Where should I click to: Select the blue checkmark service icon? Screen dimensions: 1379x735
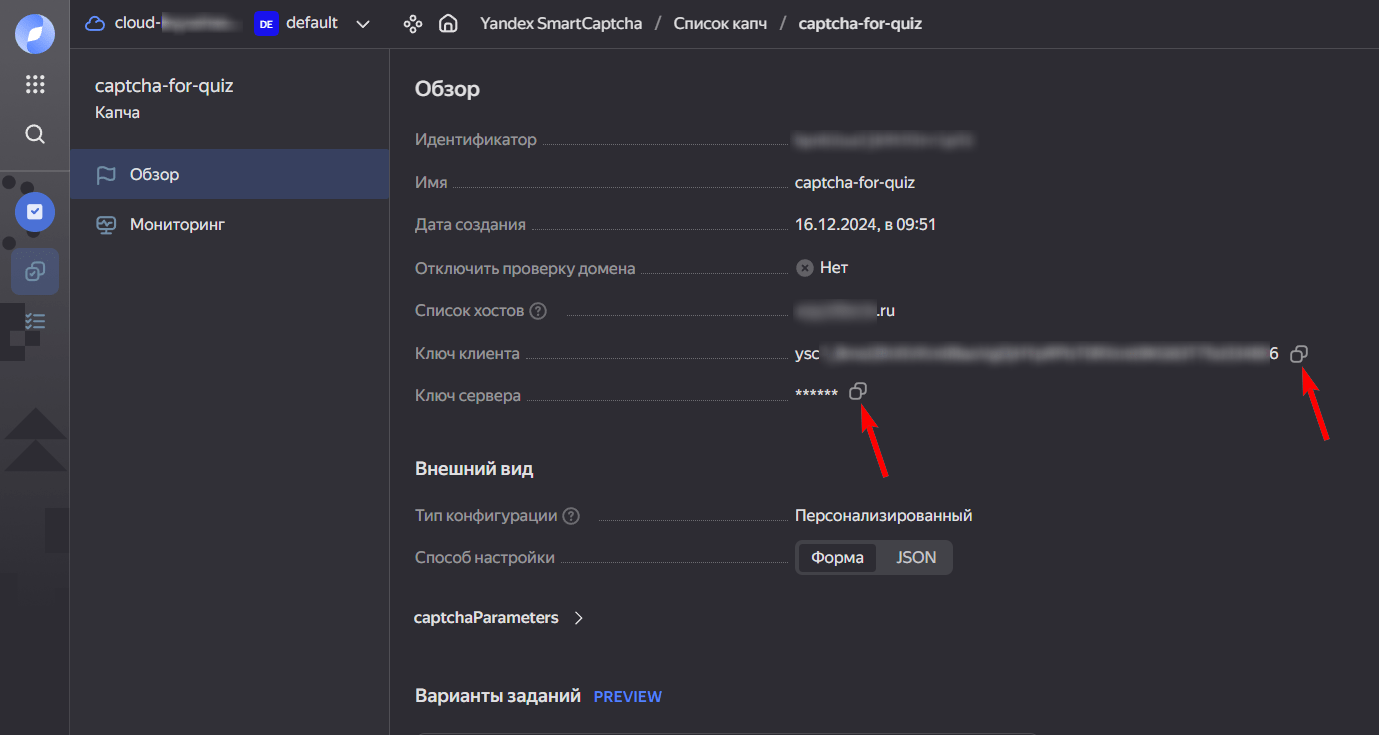(x=35, y=212)
